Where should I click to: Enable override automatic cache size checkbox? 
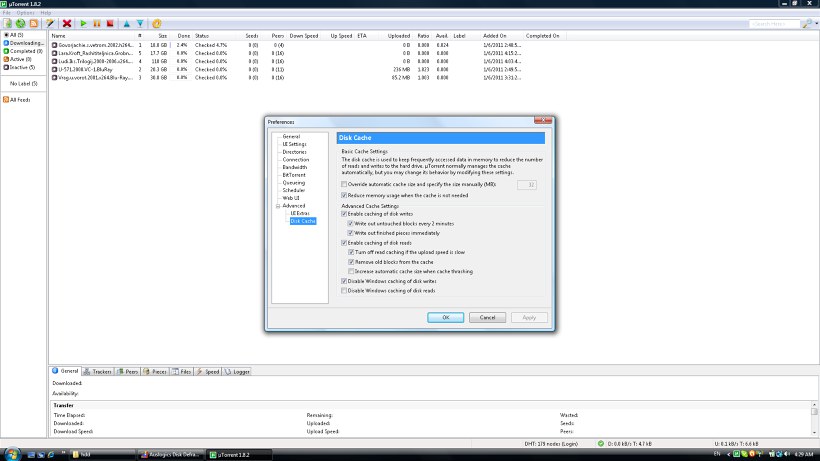(345, 185)
